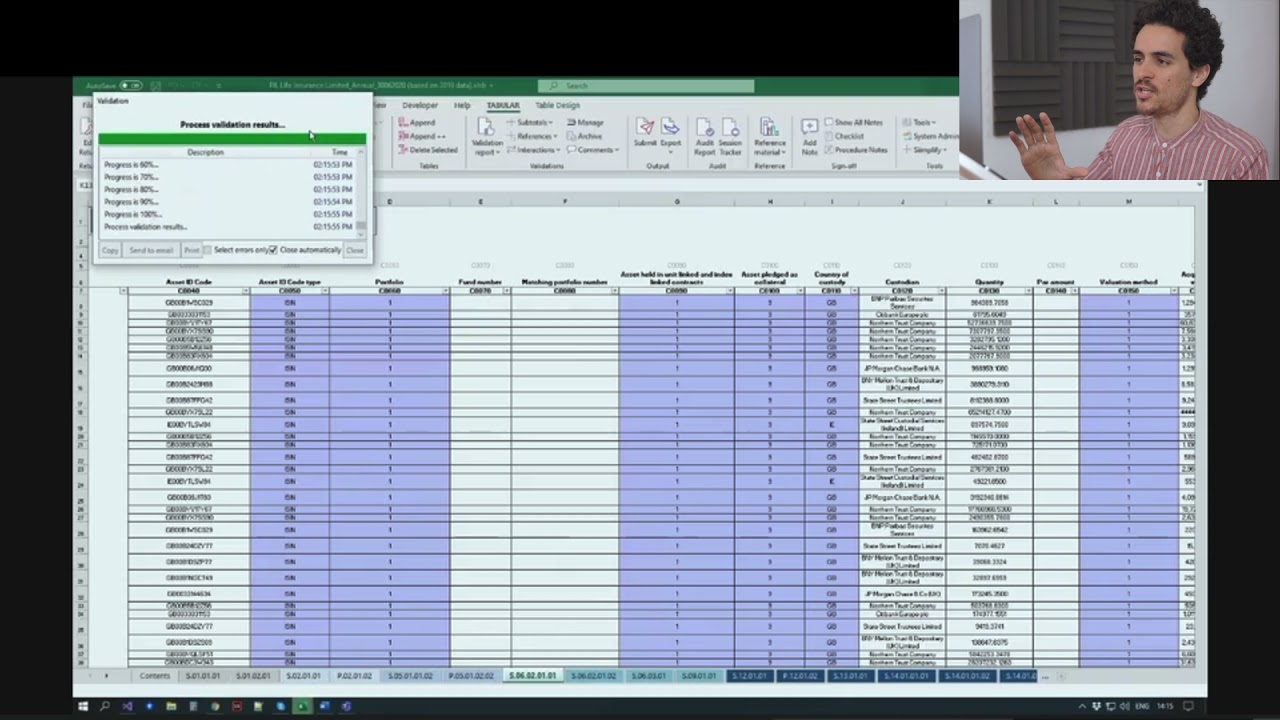Click the Add Note icon

click(809, 136)
